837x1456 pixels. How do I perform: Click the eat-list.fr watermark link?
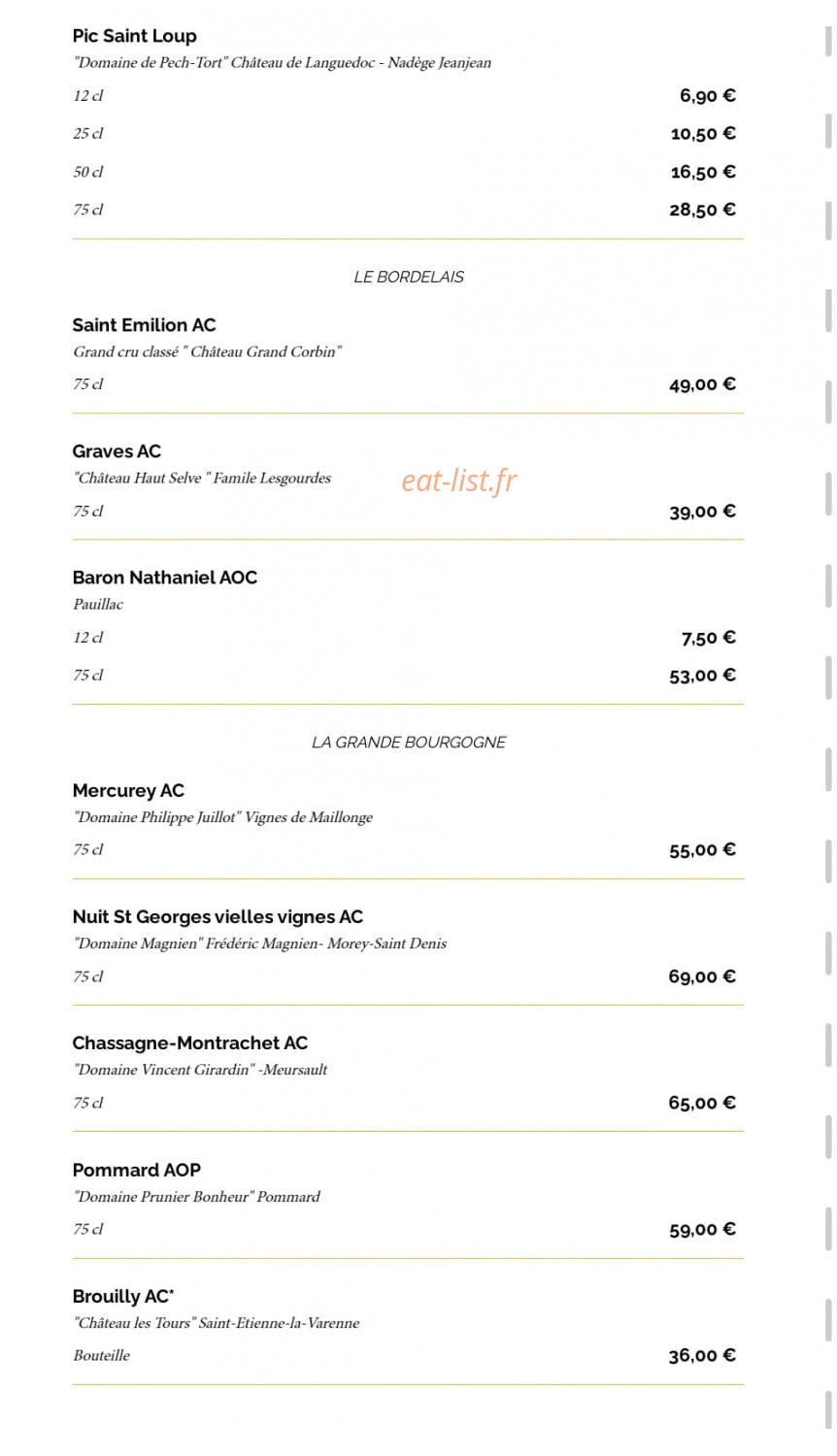point(459,480)
